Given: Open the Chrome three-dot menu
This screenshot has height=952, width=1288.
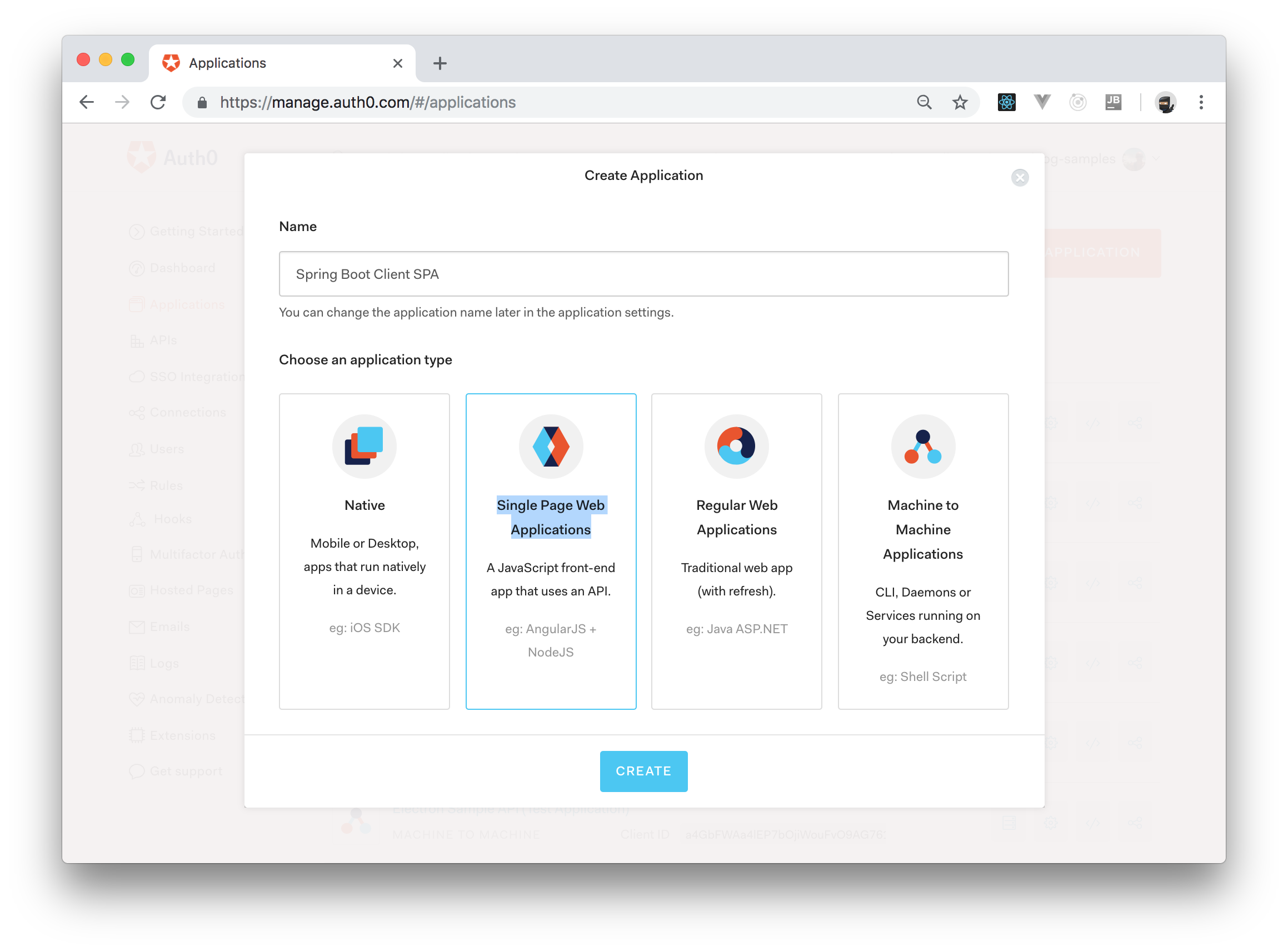Looking at the screenshot, I should pyautogui.click(x=1201, y=103).
